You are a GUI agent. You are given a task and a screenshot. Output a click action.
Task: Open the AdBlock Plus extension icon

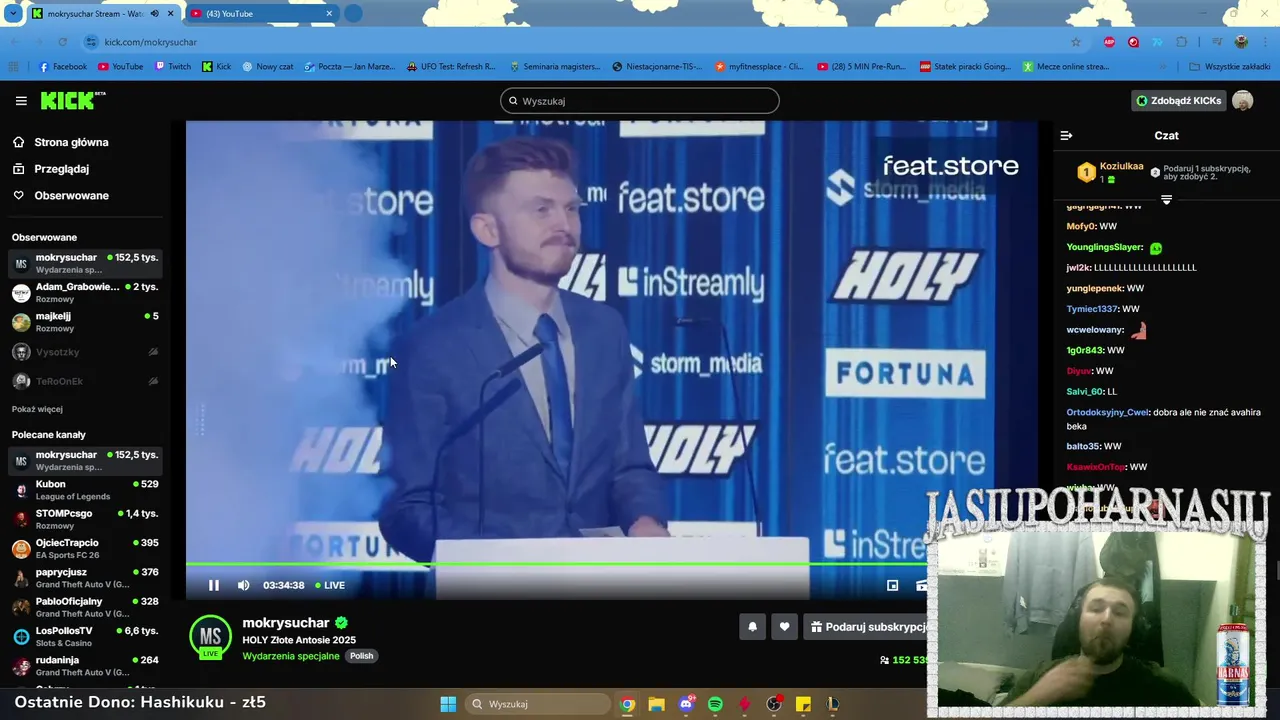point(1109,42)
